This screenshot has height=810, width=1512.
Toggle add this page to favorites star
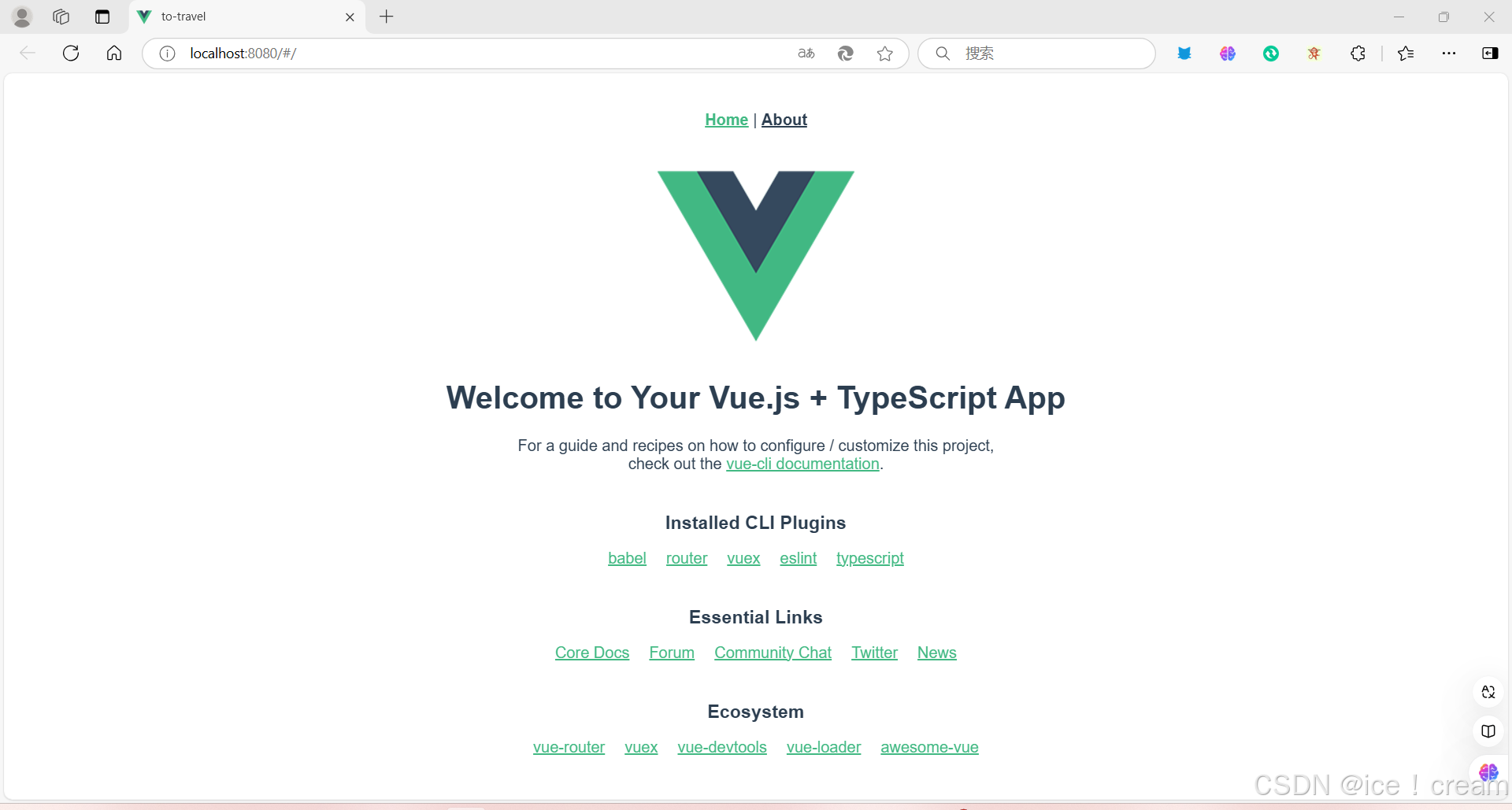pos(885,54)
